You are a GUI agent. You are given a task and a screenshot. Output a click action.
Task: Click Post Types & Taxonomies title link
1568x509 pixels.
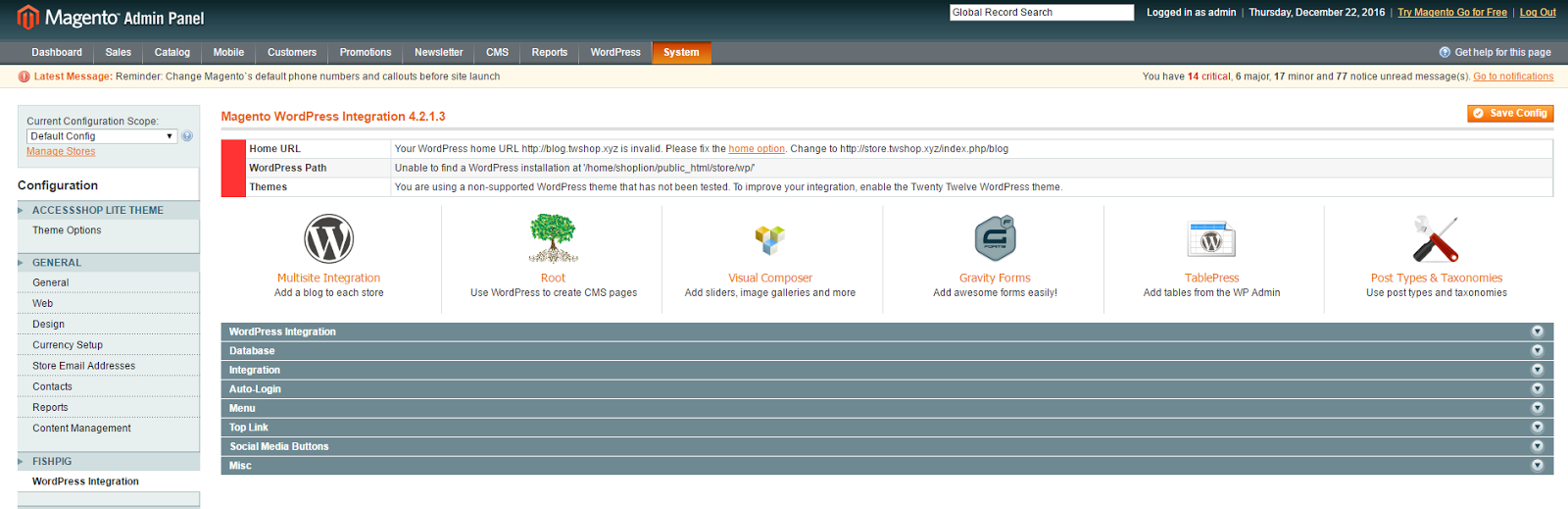click(x=1437, y=279)
